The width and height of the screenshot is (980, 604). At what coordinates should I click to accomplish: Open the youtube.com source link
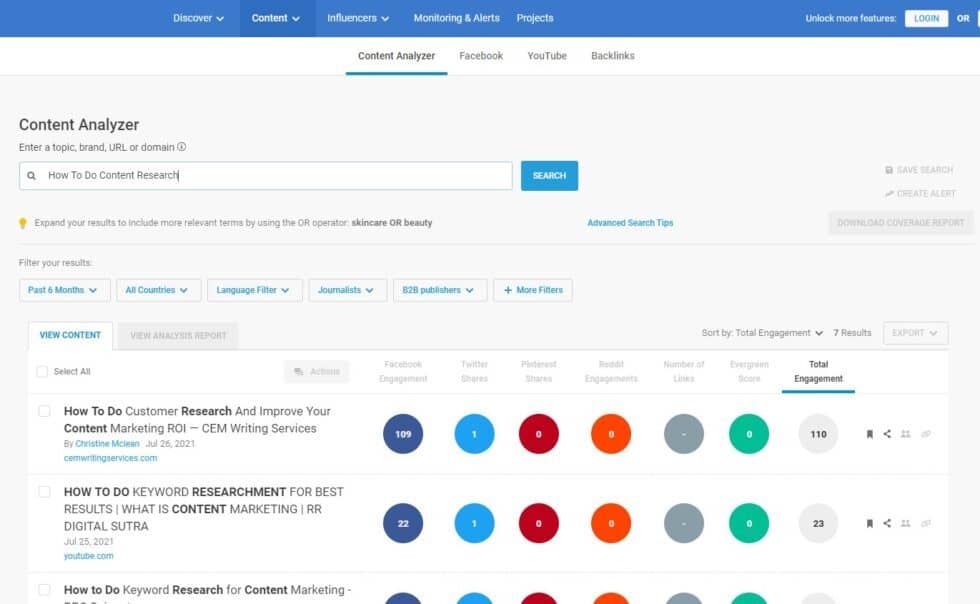pyautogui.click(x=89, y=555)
